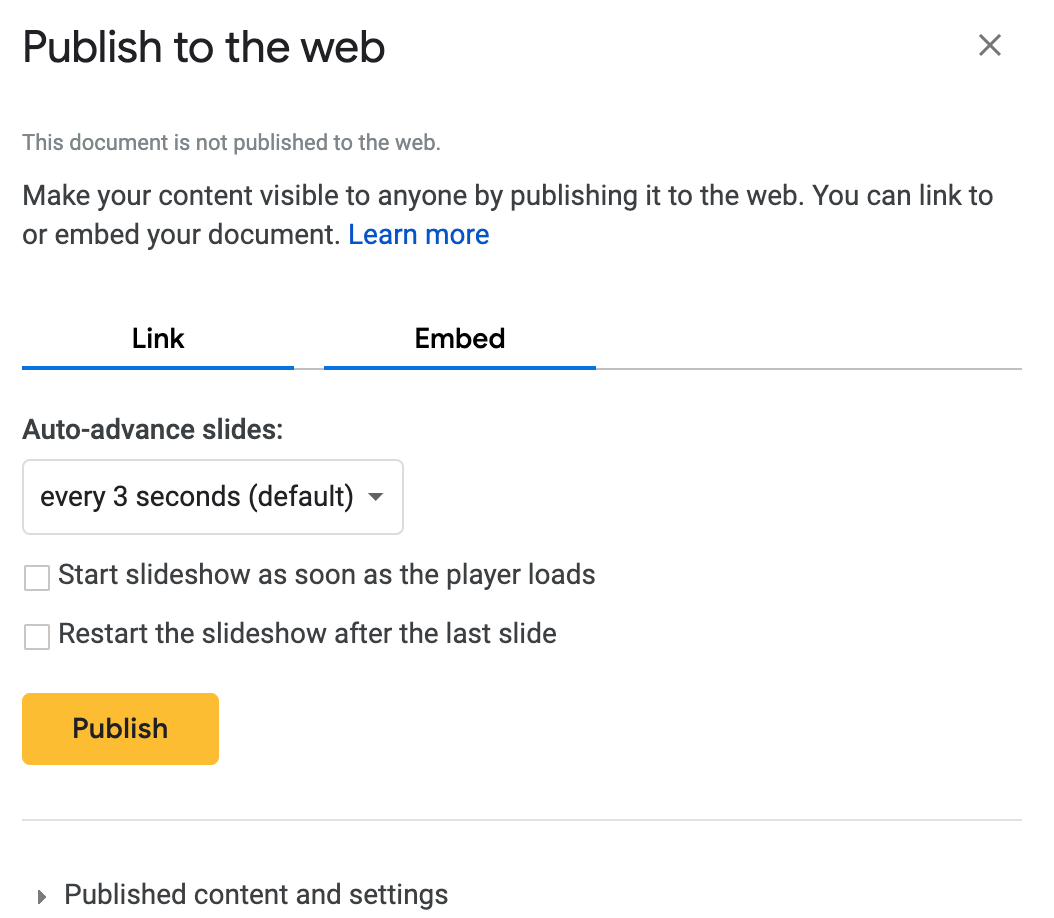
Task: Click the dropdown arrow beside 'every 3 seconds'
Action: pos(376,497)
